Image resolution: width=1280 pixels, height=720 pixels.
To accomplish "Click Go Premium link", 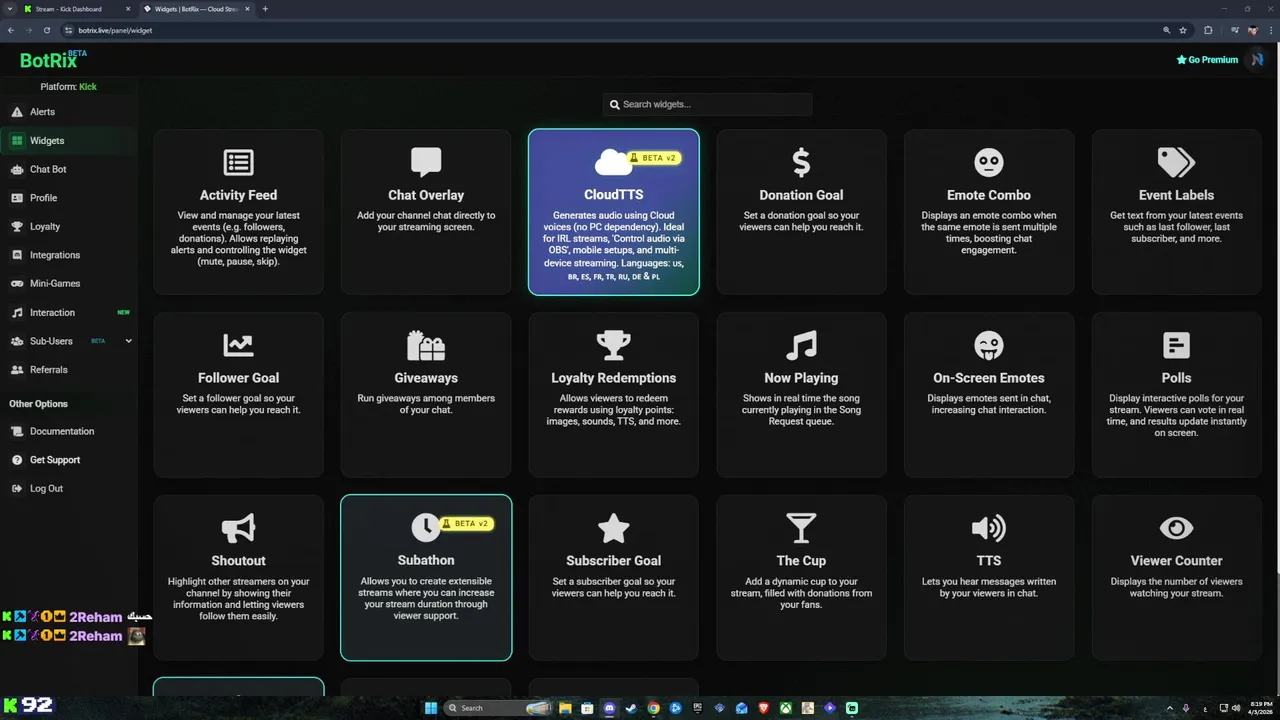I will pos(1207,60).
